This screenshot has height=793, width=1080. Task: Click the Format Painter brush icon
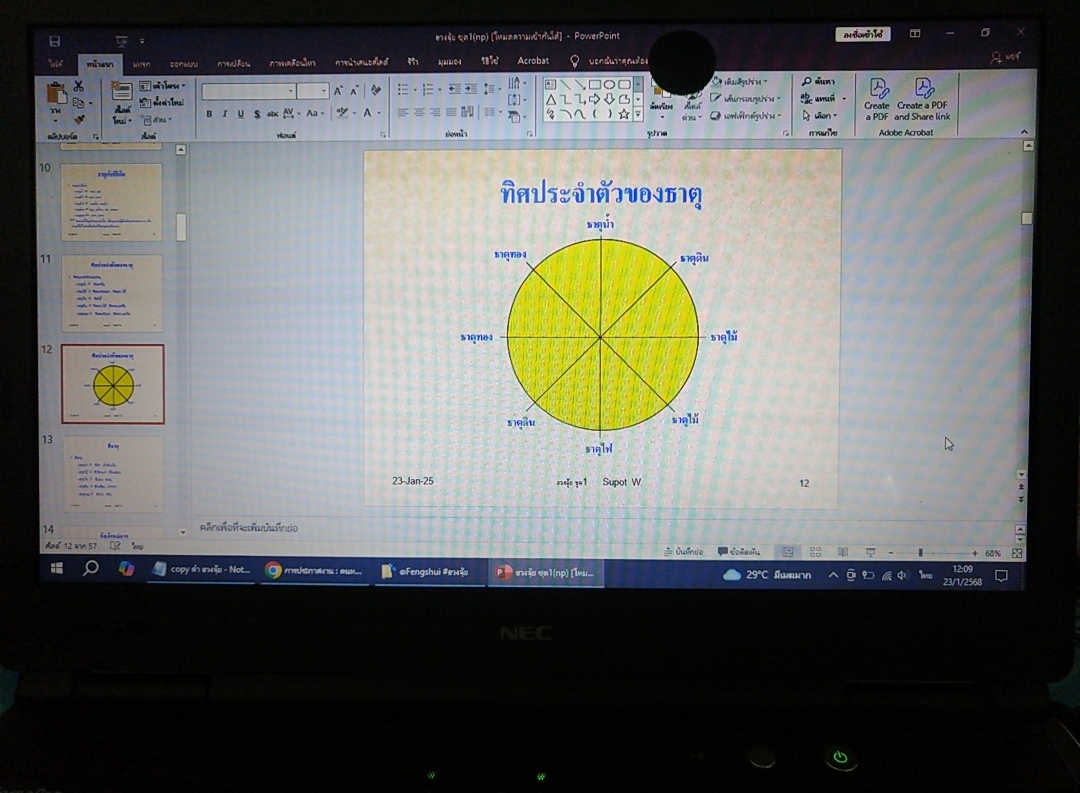(79, 119)
